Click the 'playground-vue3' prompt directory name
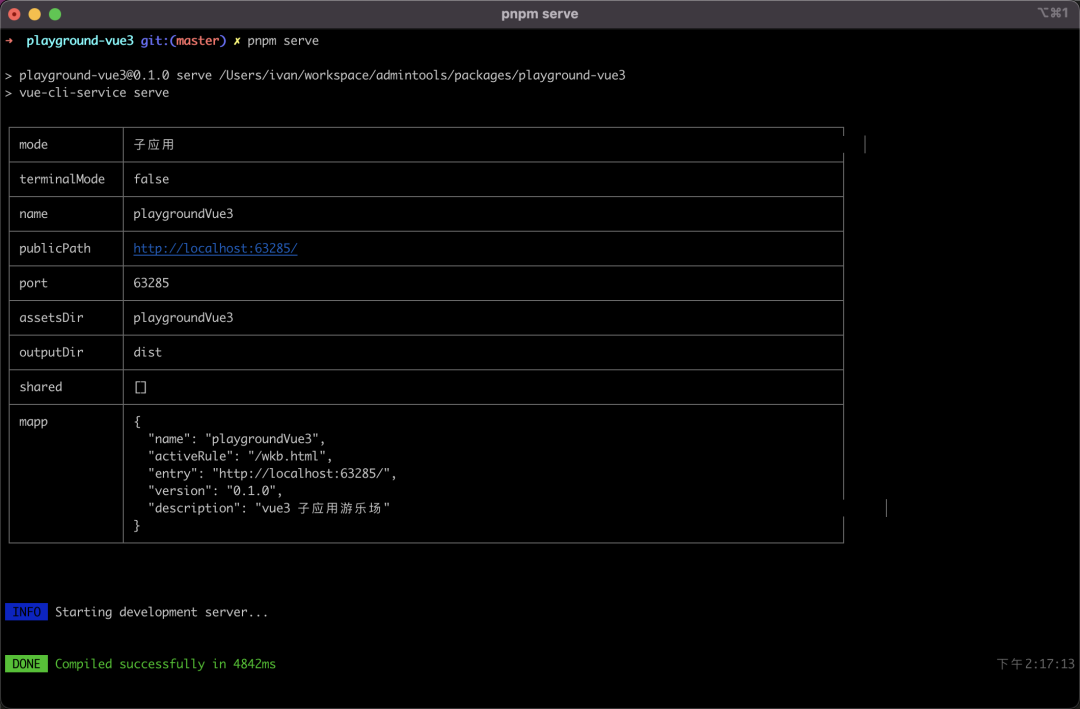Viewport: 1080px width, 709px height. (x=80, y=41)
